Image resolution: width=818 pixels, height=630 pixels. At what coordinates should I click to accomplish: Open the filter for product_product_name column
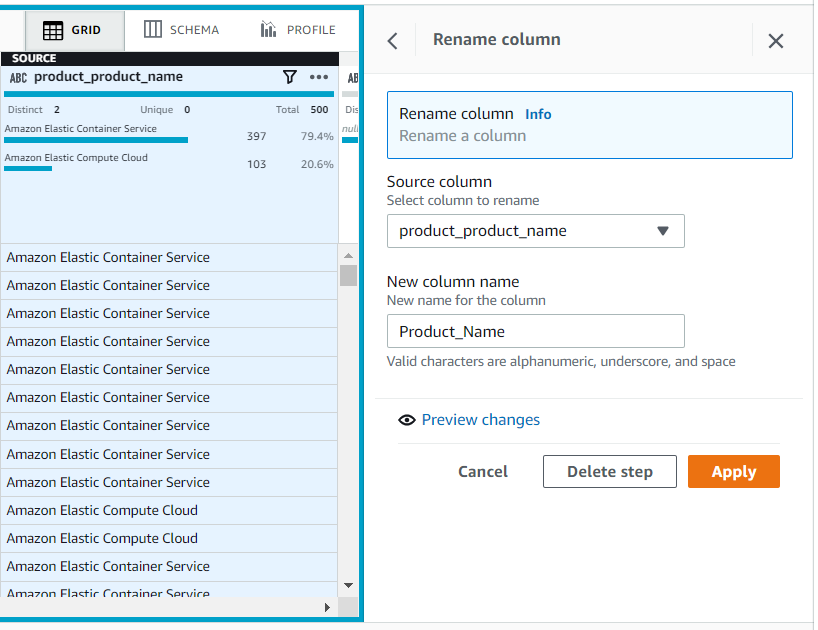(290, 77)
